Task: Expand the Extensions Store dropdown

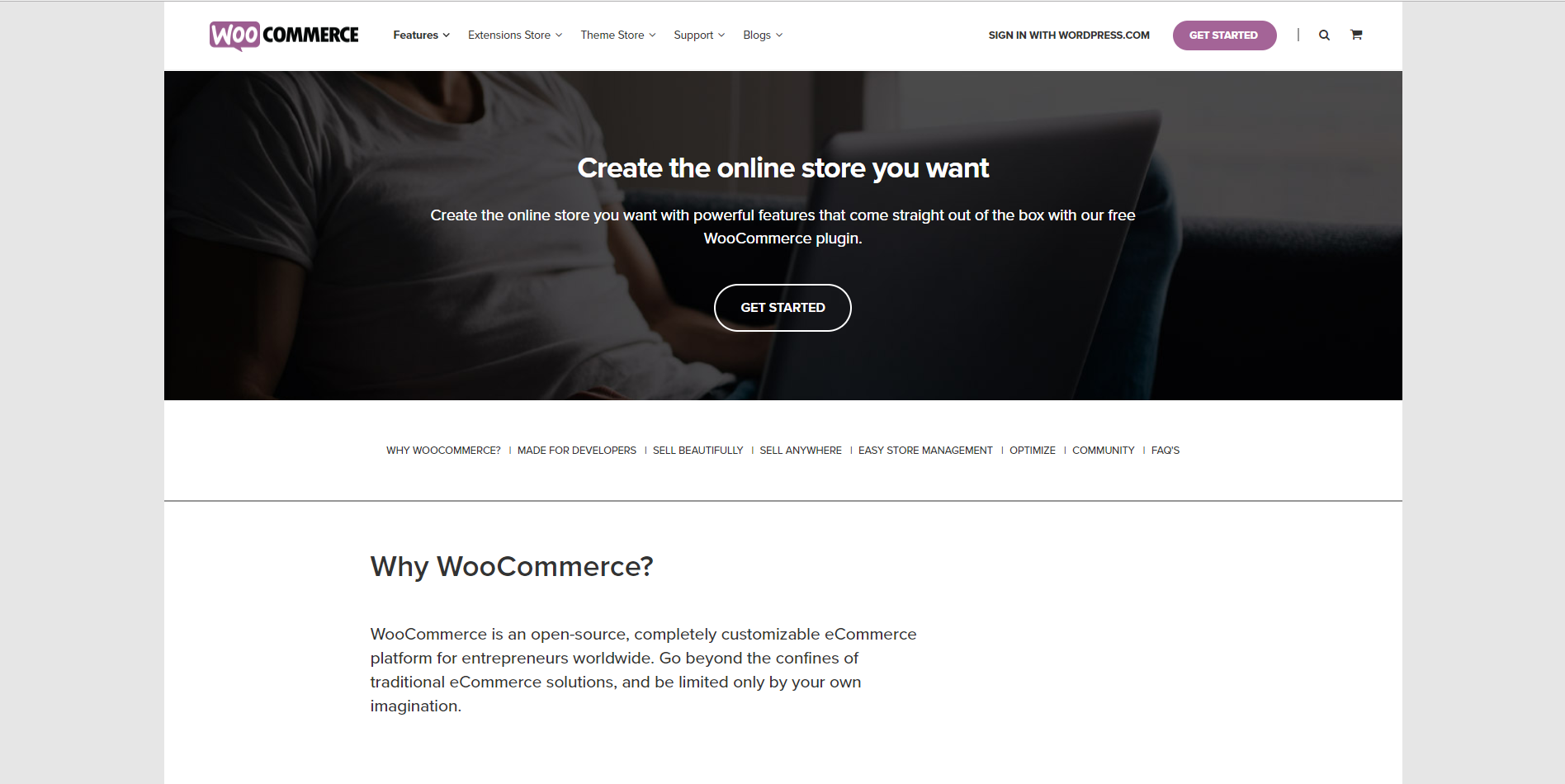Action: 515,35
